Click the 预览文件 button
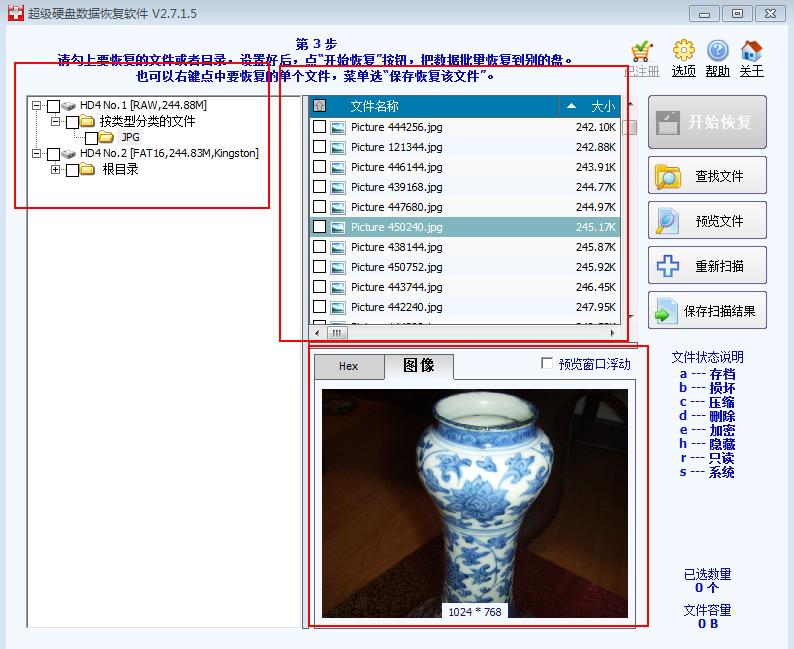This screenshot has height=649, width=794. point(707,221)
